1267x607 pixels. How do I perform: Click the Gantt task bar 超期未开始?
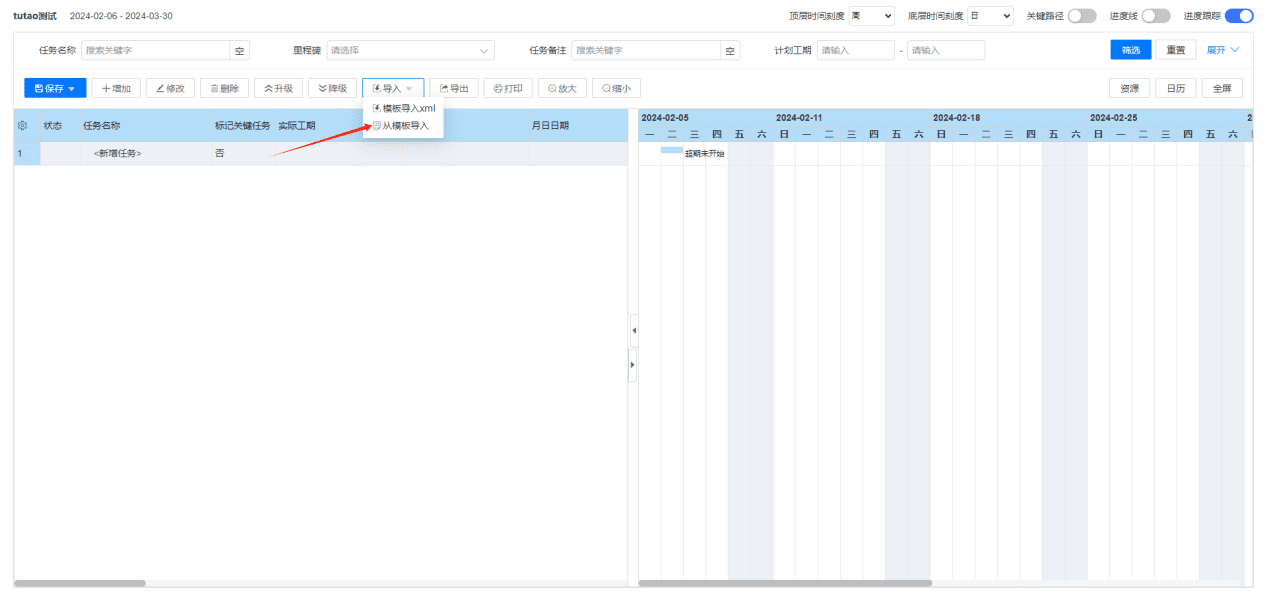coord(672,150)
